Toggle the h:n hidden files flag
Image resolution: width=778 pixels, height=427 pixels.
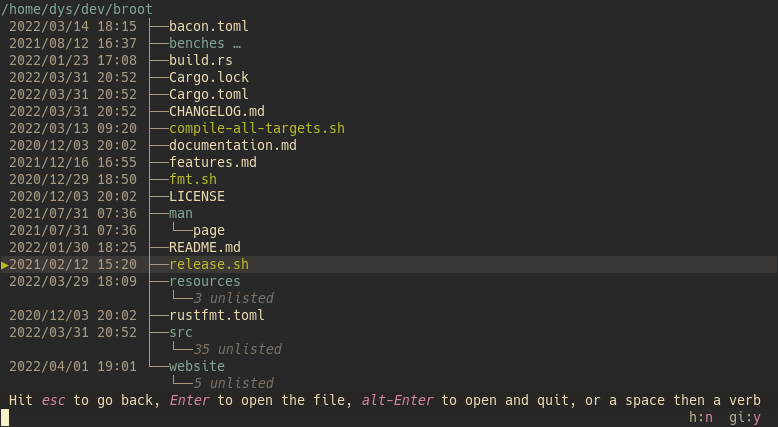click(x=701, y=418)
